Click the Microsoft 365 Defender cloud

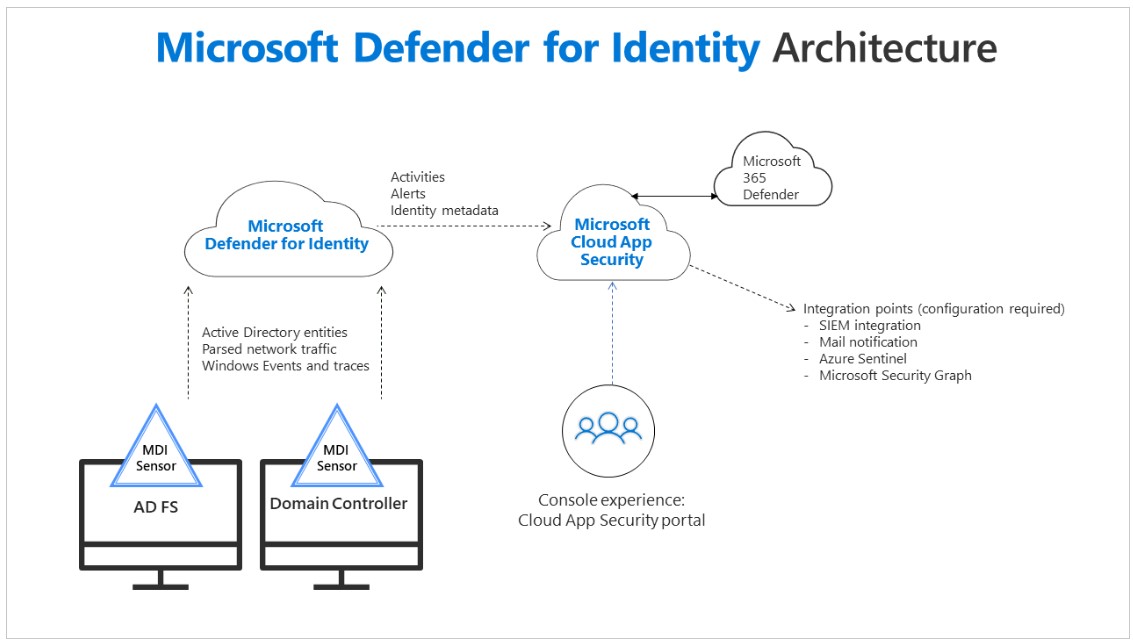pyautogui.click(x=771, y=178)
